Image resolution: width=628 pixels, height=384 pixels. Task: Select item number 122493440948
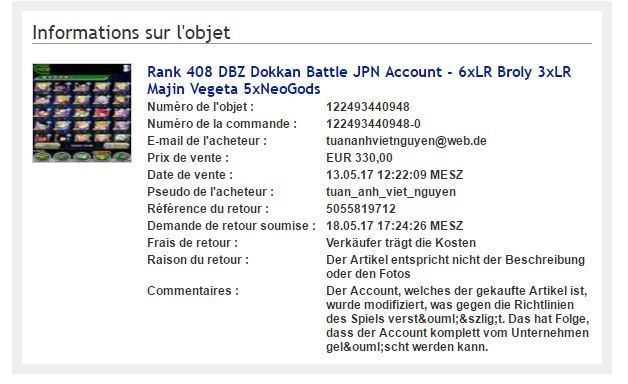(x=368, y=107)
